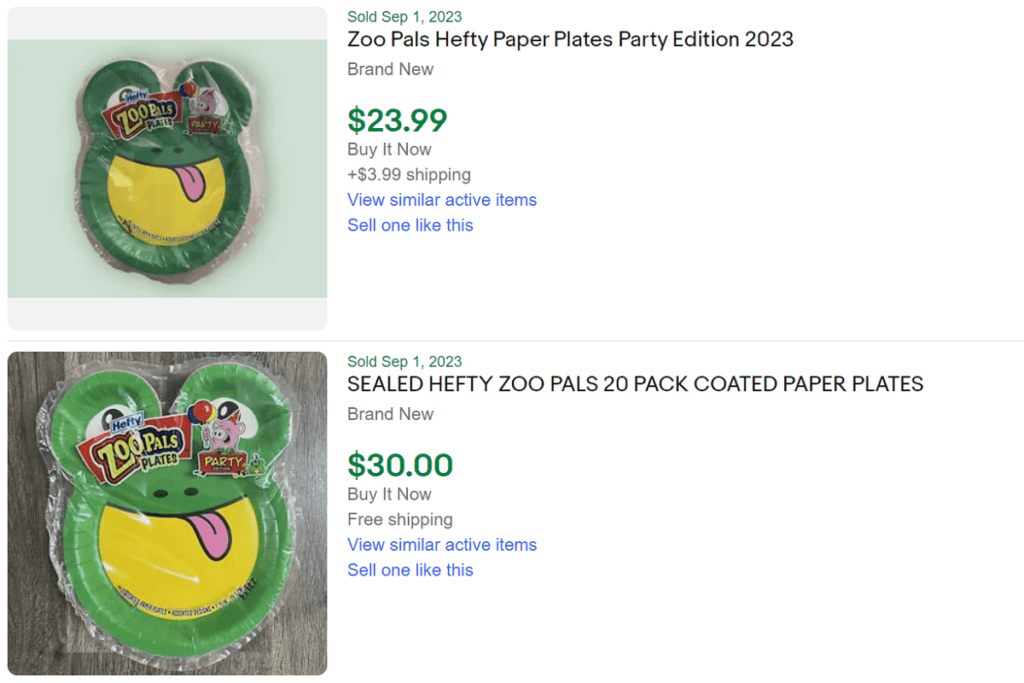Select the thumbnail photo of the first frog plate
This screenshot has width=1024, height=683.
[167, 166]
